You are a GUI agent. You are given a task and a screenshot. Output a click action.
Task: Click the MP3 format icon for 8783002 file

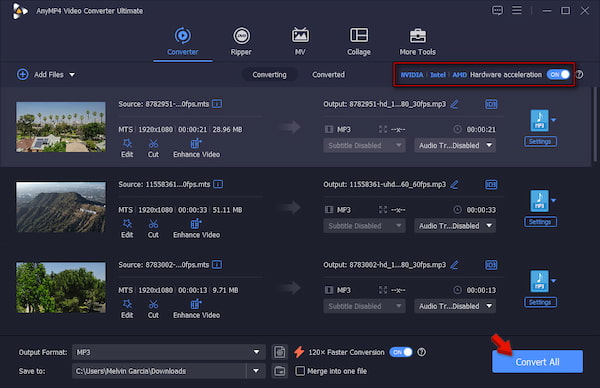click(539, 281)
